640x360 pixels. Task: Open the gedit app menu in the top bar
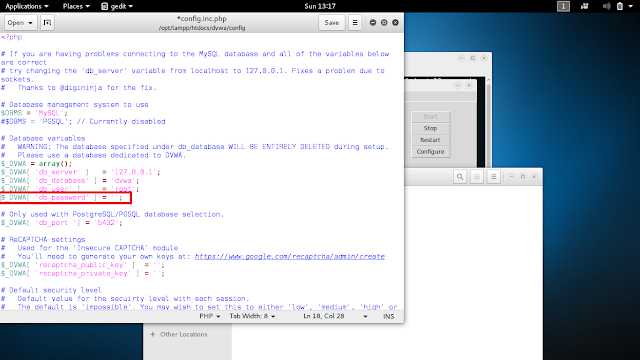[x=117, y=6]
